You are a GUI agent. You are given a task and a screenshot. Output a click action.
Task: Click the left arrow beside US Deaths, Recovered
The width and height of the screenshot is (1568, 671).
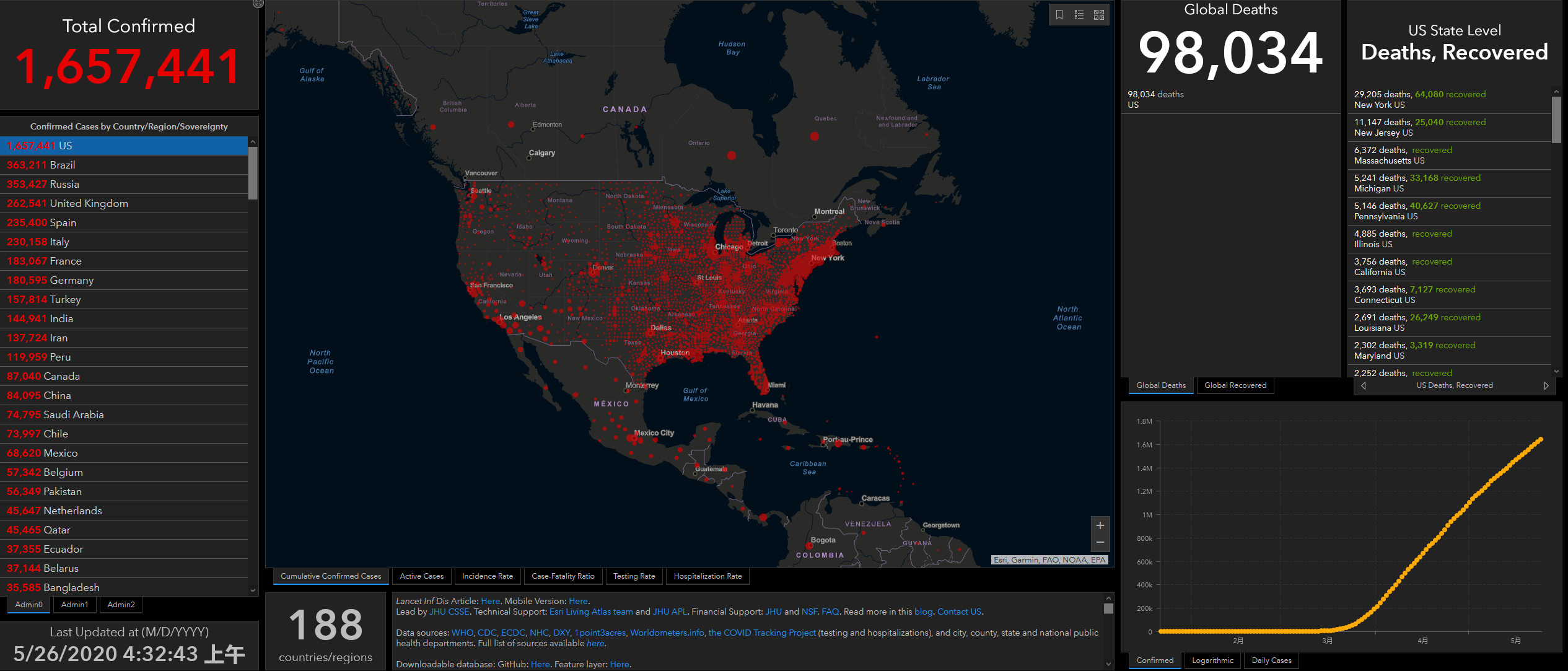click(1363, 385)
